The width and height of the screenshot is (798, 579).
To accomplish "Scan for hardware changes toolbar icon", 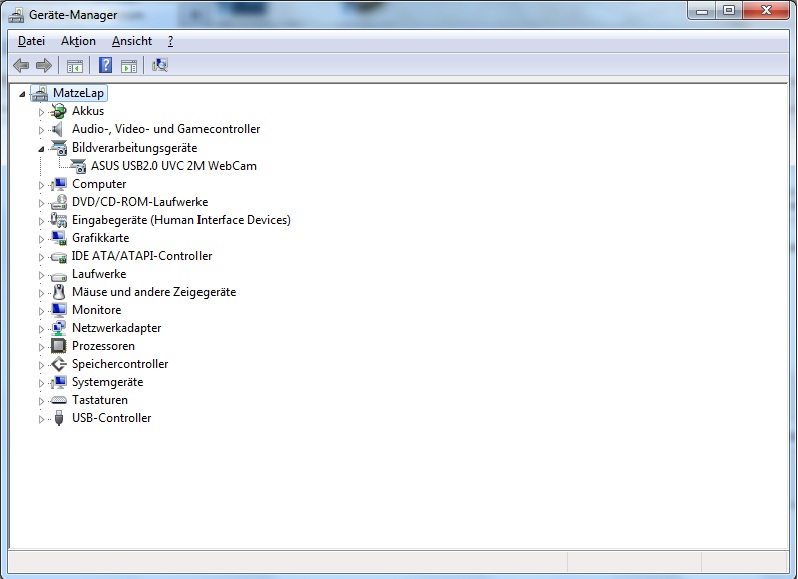I will click(160, 65).
